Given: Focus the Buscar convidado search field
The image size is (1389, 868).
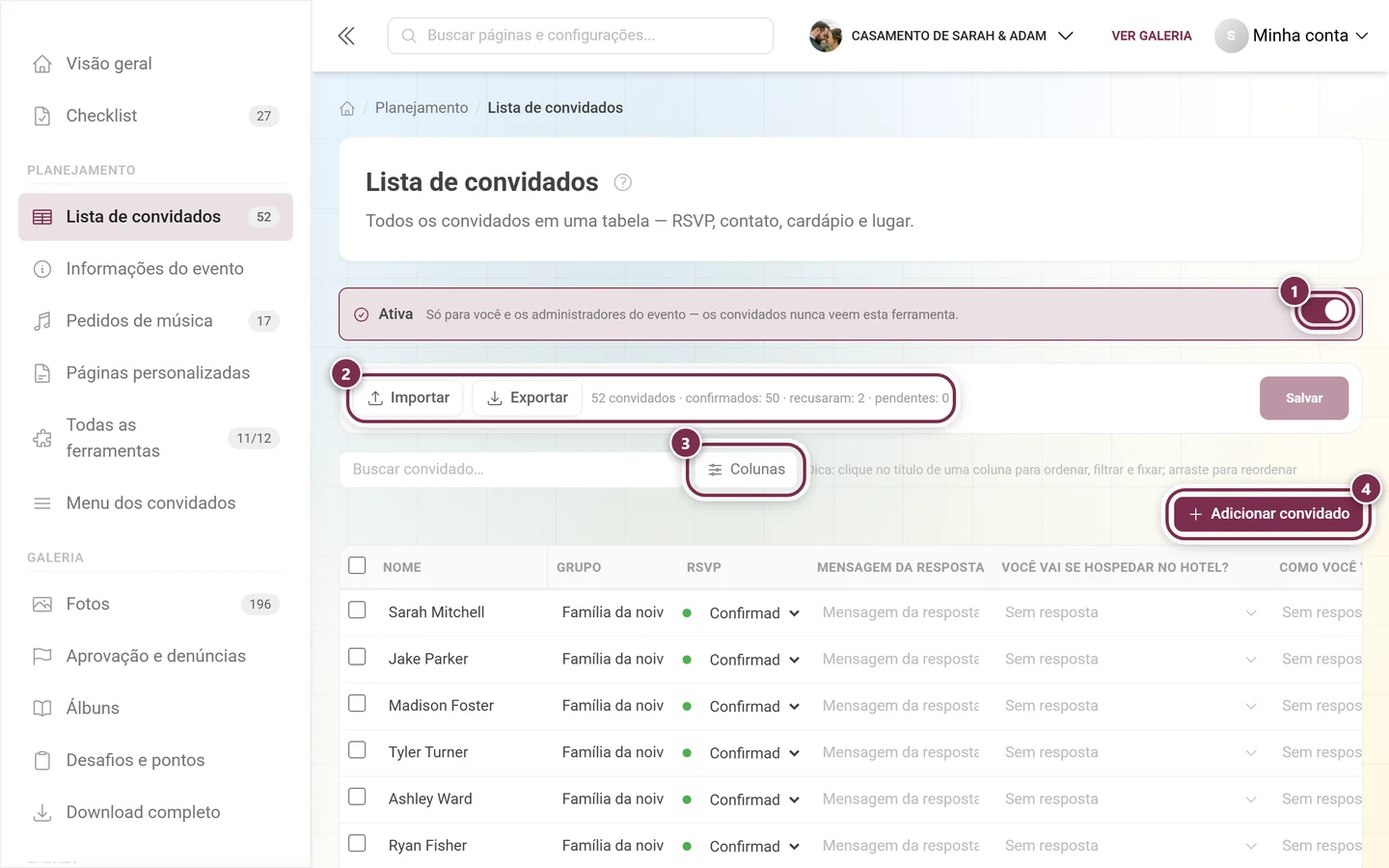Looking at the screenshot, I should click(513, 470).
